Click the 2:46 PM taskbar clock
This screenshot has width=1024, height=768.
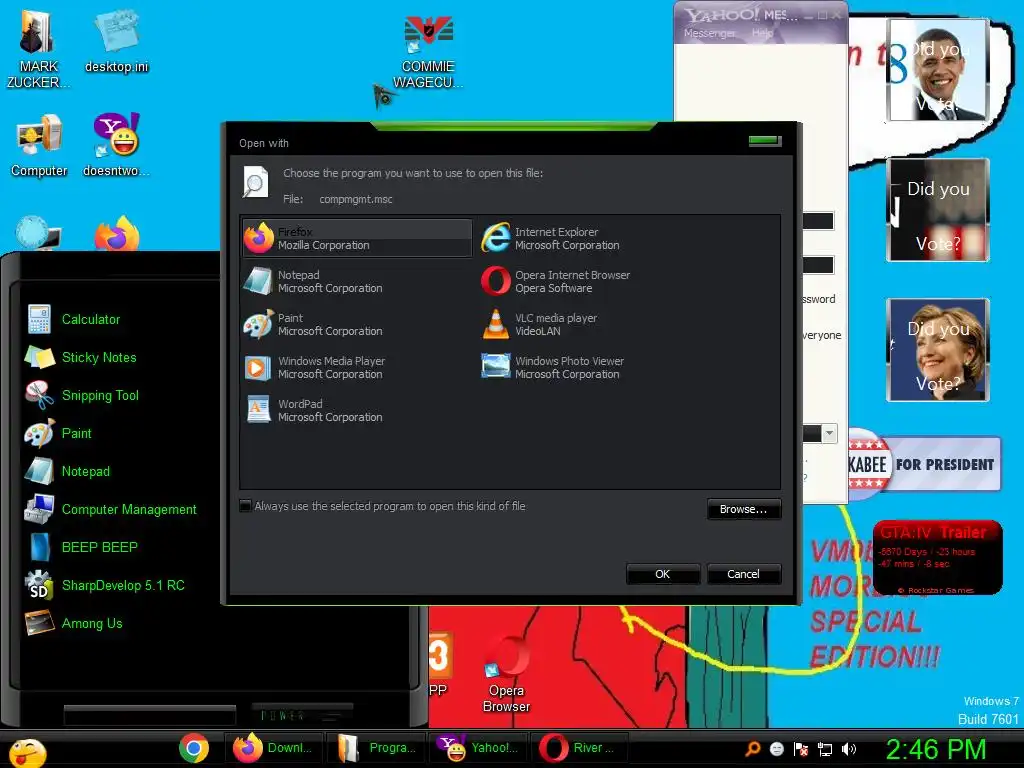tap(935, 749)
